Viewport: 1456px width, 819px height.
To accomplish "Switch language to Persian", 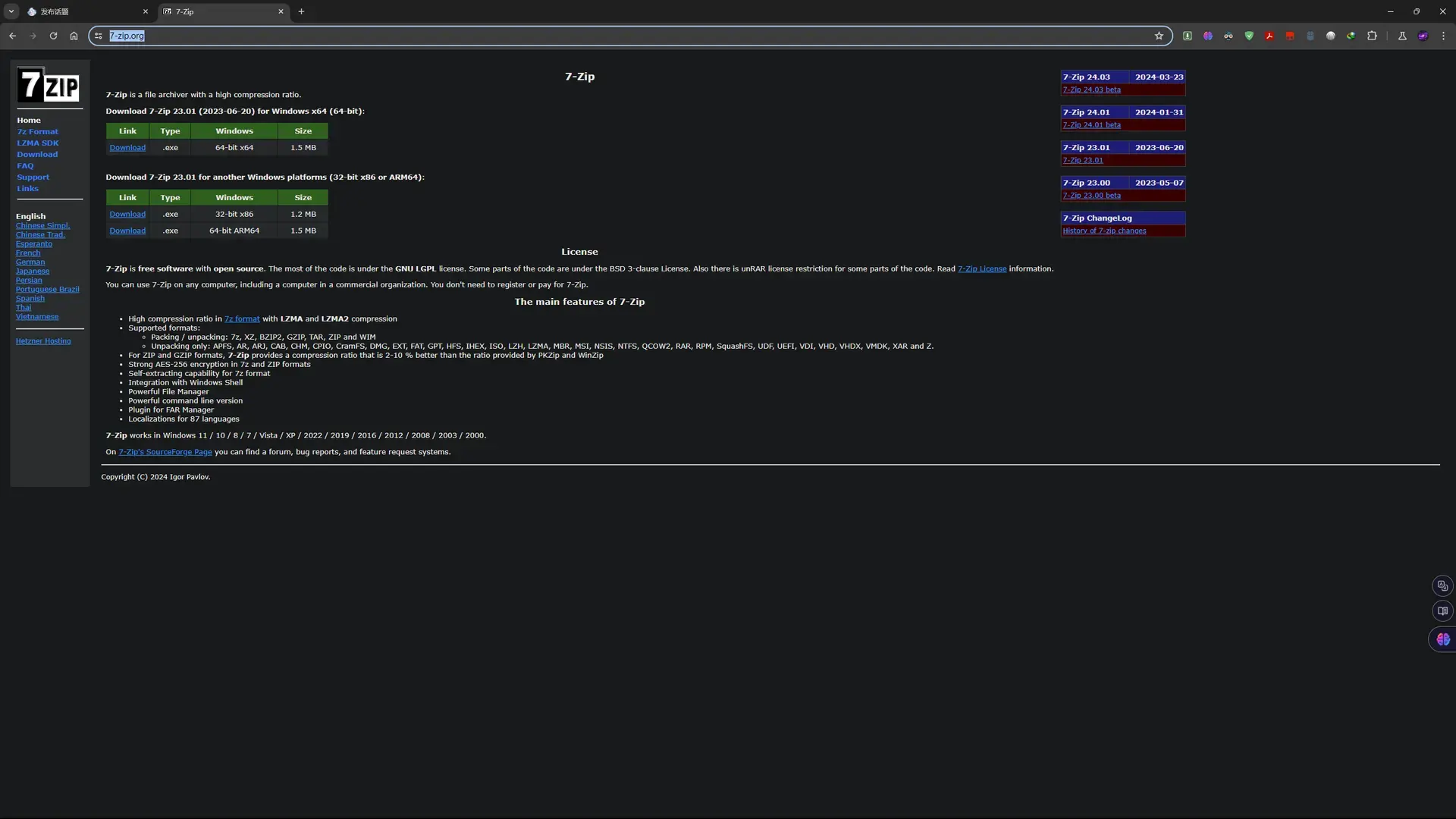I will [29, 281].
